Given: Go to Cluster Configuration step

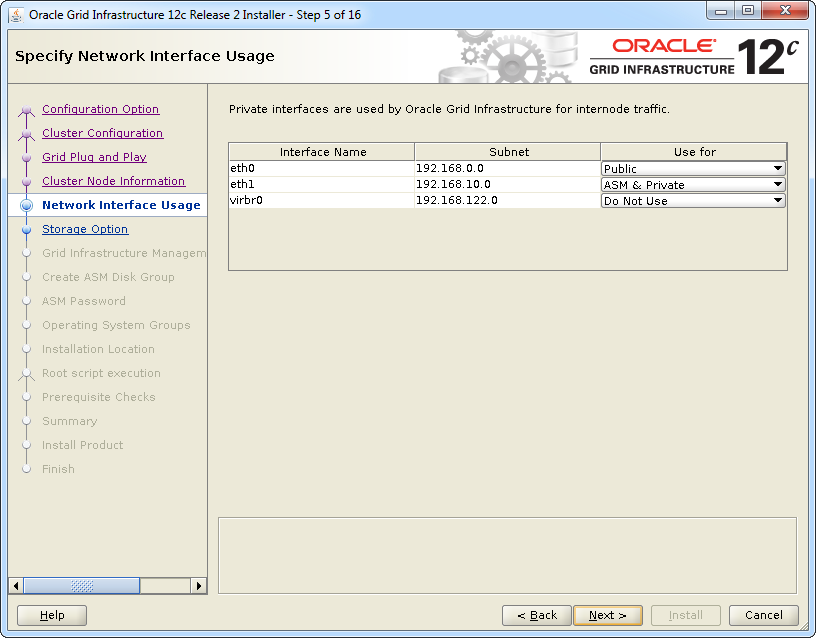Looking at the screenshot, I should (102, 133).
